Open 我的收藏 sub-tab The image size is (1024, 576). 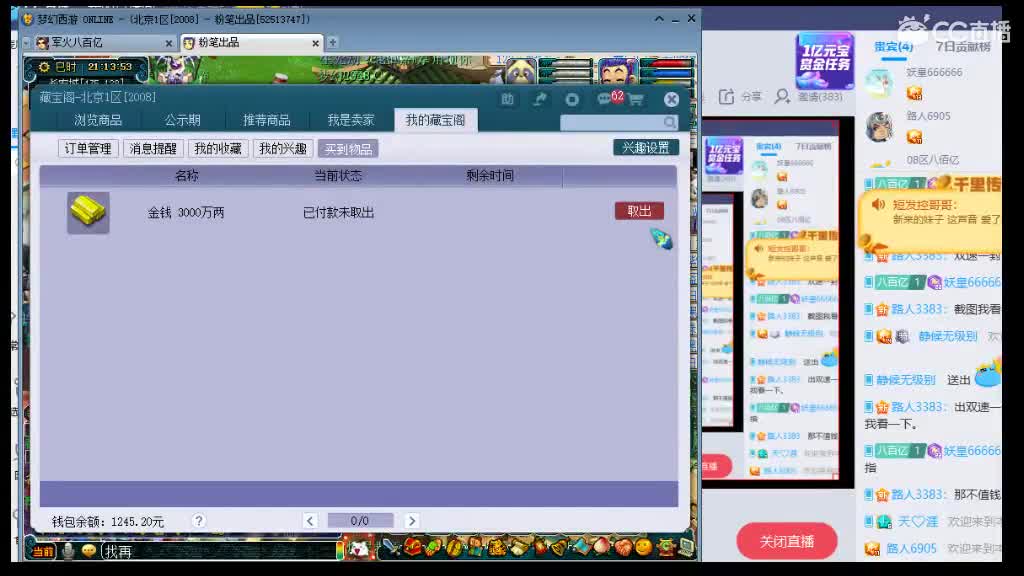[218, 149]
